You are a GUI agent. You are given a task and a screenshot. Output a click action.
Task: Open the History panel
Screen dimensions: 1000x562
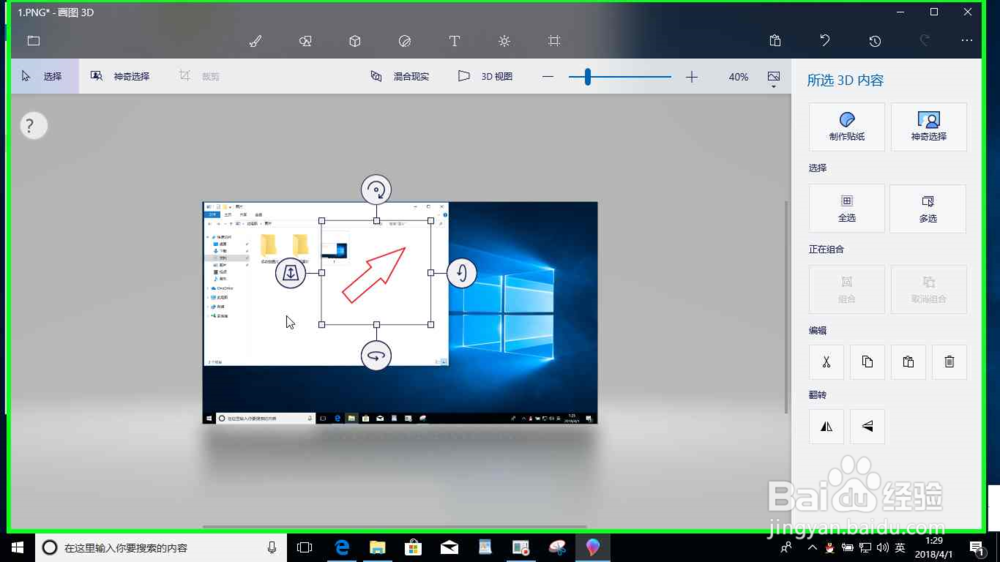(874, 41)
